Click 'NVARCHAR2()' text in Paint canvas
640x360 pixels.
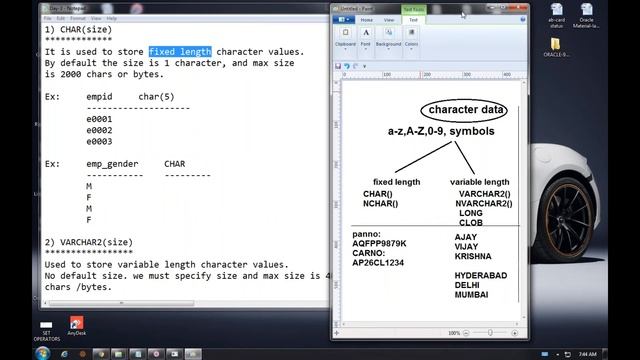tap(484, 203)
